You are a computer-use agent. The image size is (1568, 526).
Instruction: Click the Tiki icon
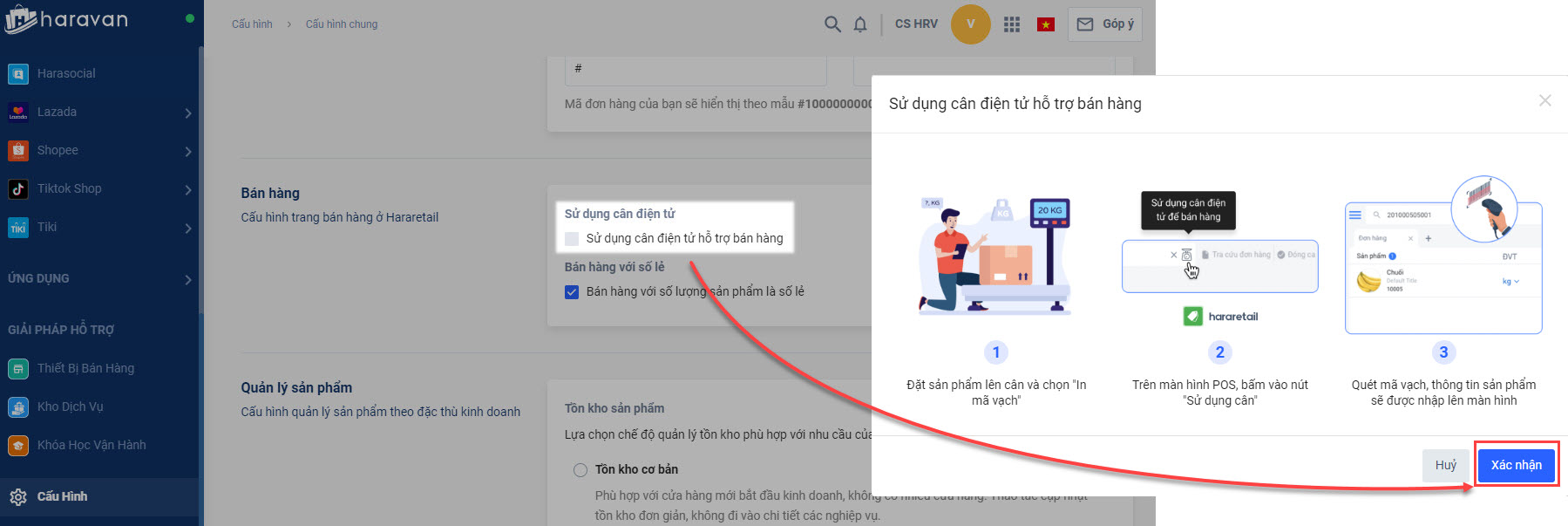[x=18, y=228]
